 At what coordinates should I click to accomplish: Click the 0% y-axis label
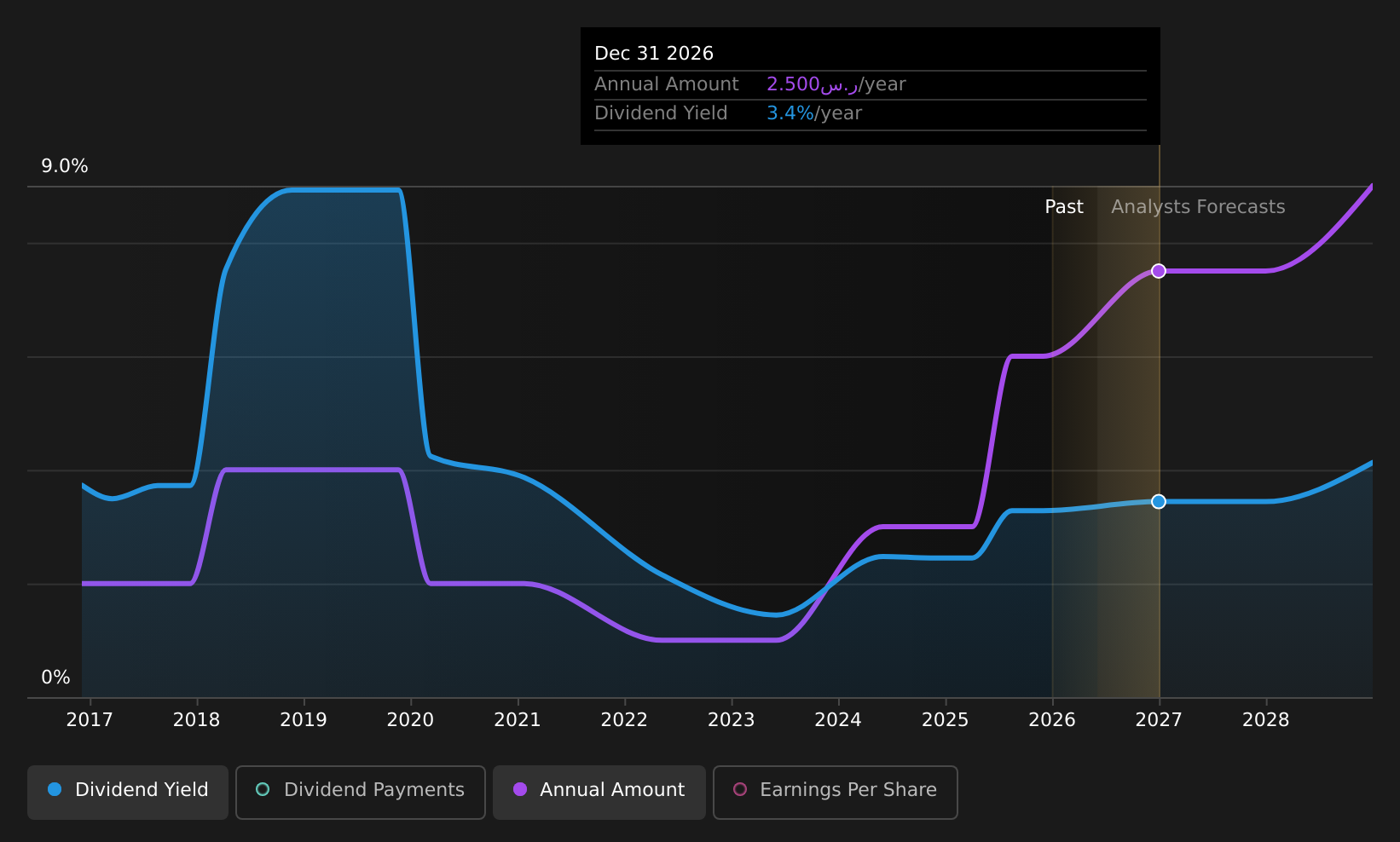(x=56, y=678)
